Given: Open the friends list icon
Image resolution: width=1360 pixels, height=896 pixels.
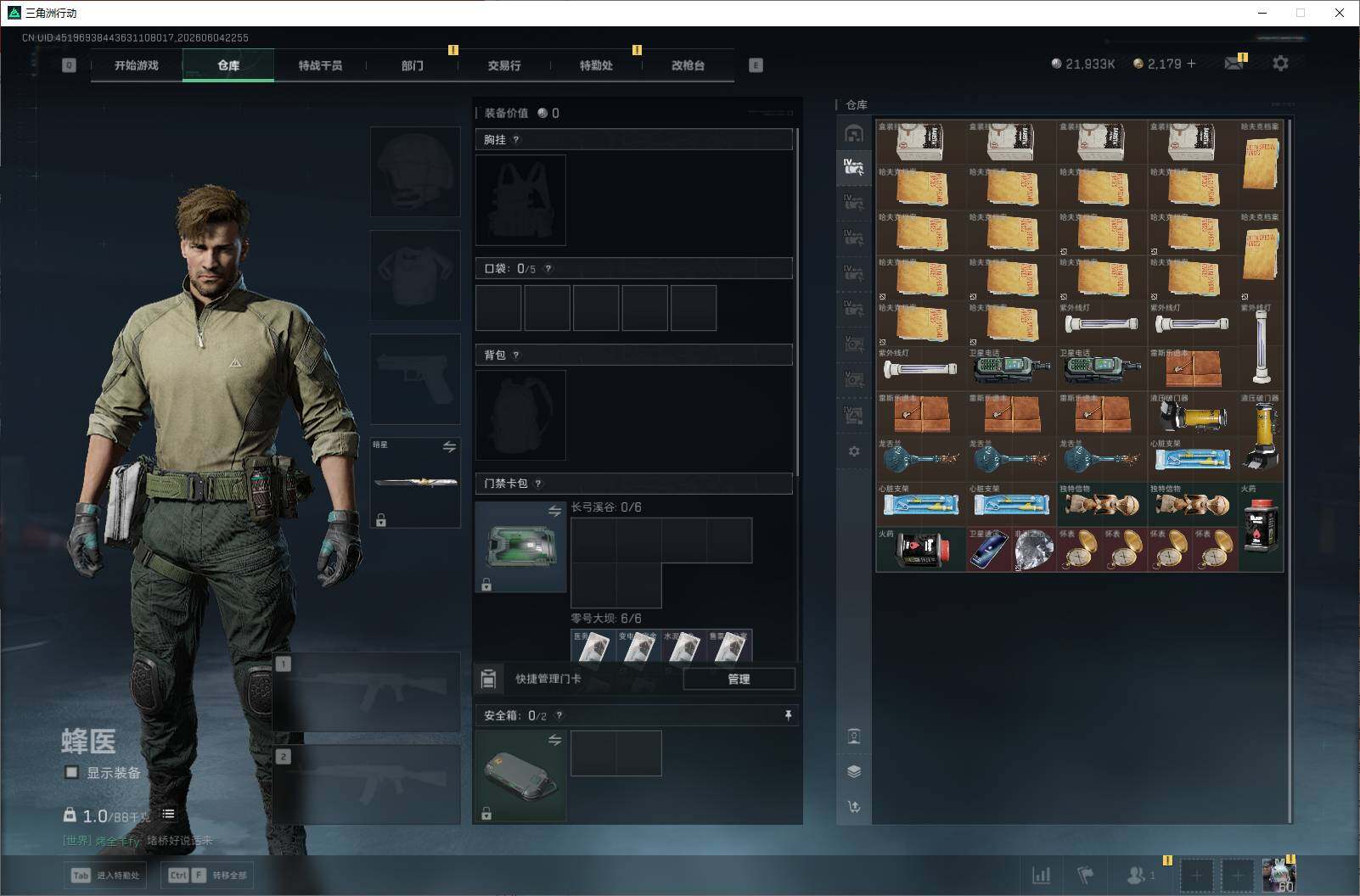Looking at the screenshot, I should click(1138, 875).
